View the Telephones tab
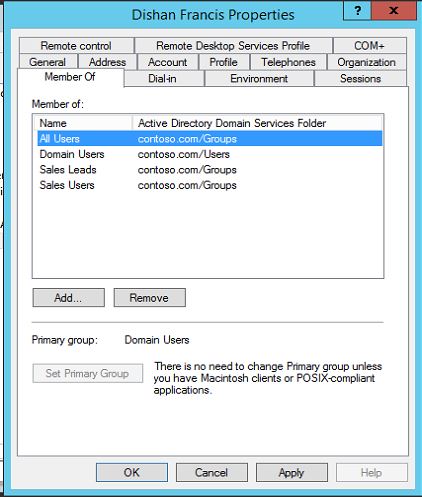The height and width of the screenshot is (497, 422). click(288, 62)
